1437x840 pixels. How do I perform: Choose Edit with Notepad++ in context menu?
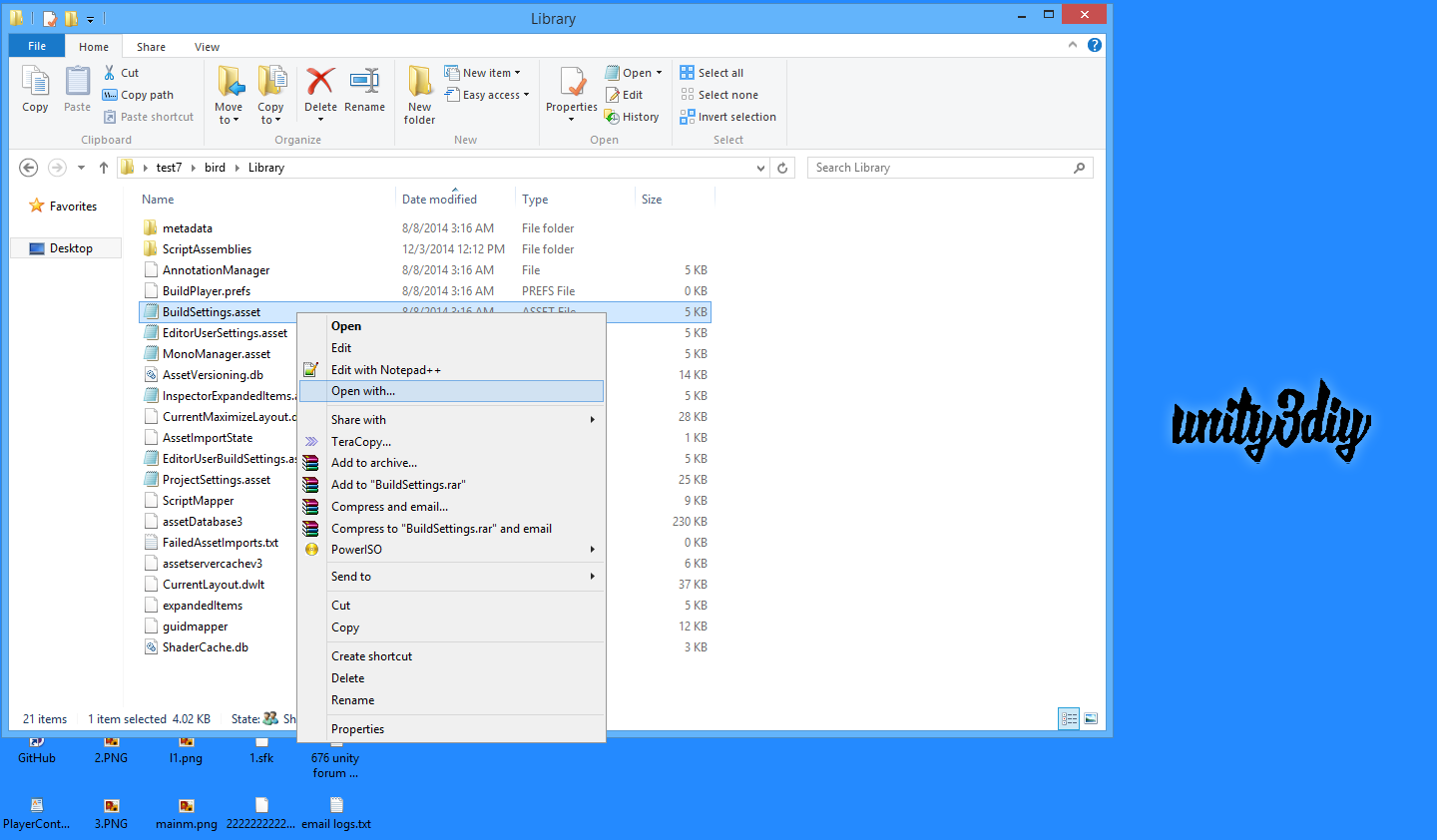pos(453,370)
